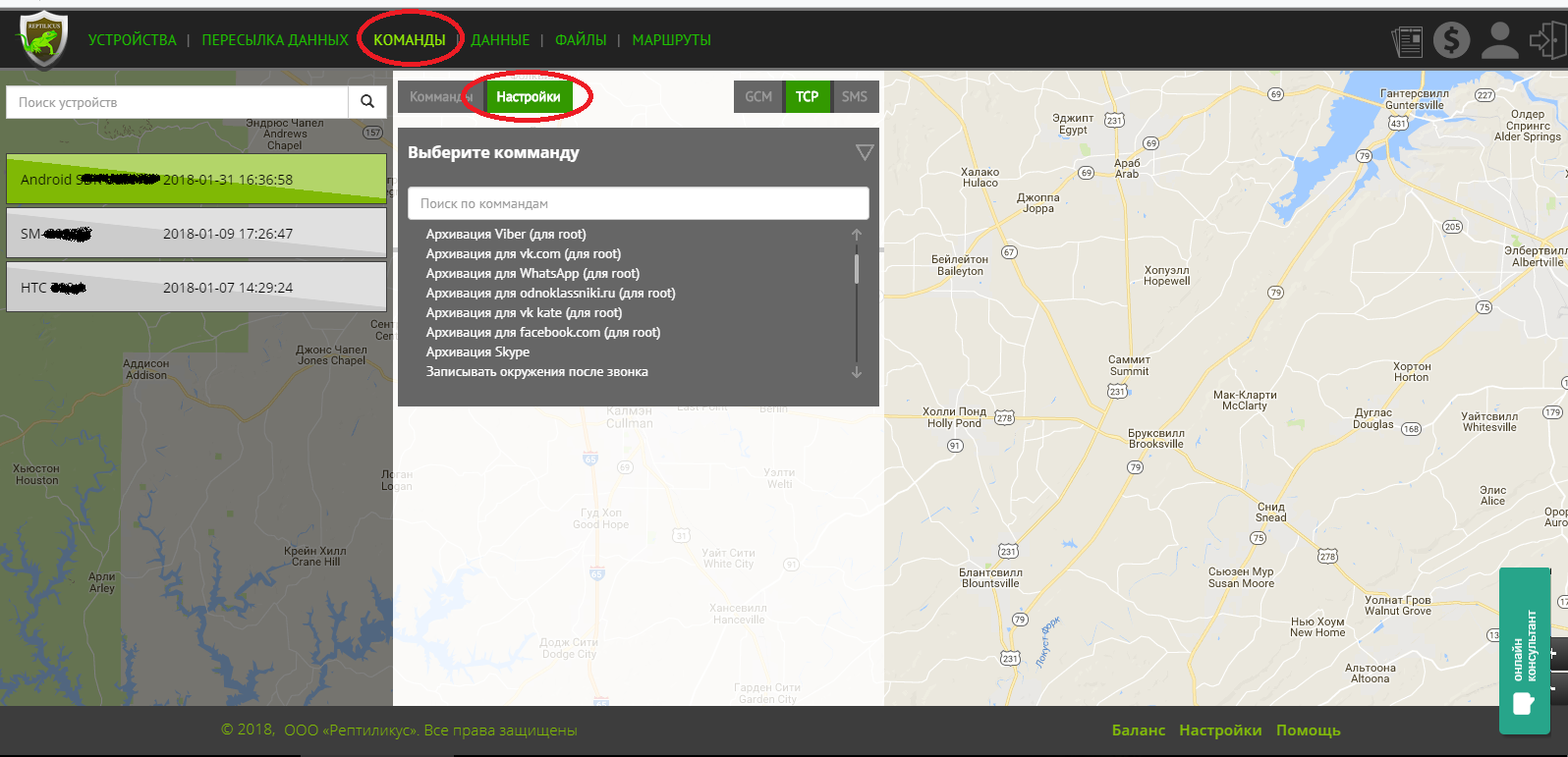Choose Архивация для facebook.com command
This screenshot has width=1568, height=757.
543,332
